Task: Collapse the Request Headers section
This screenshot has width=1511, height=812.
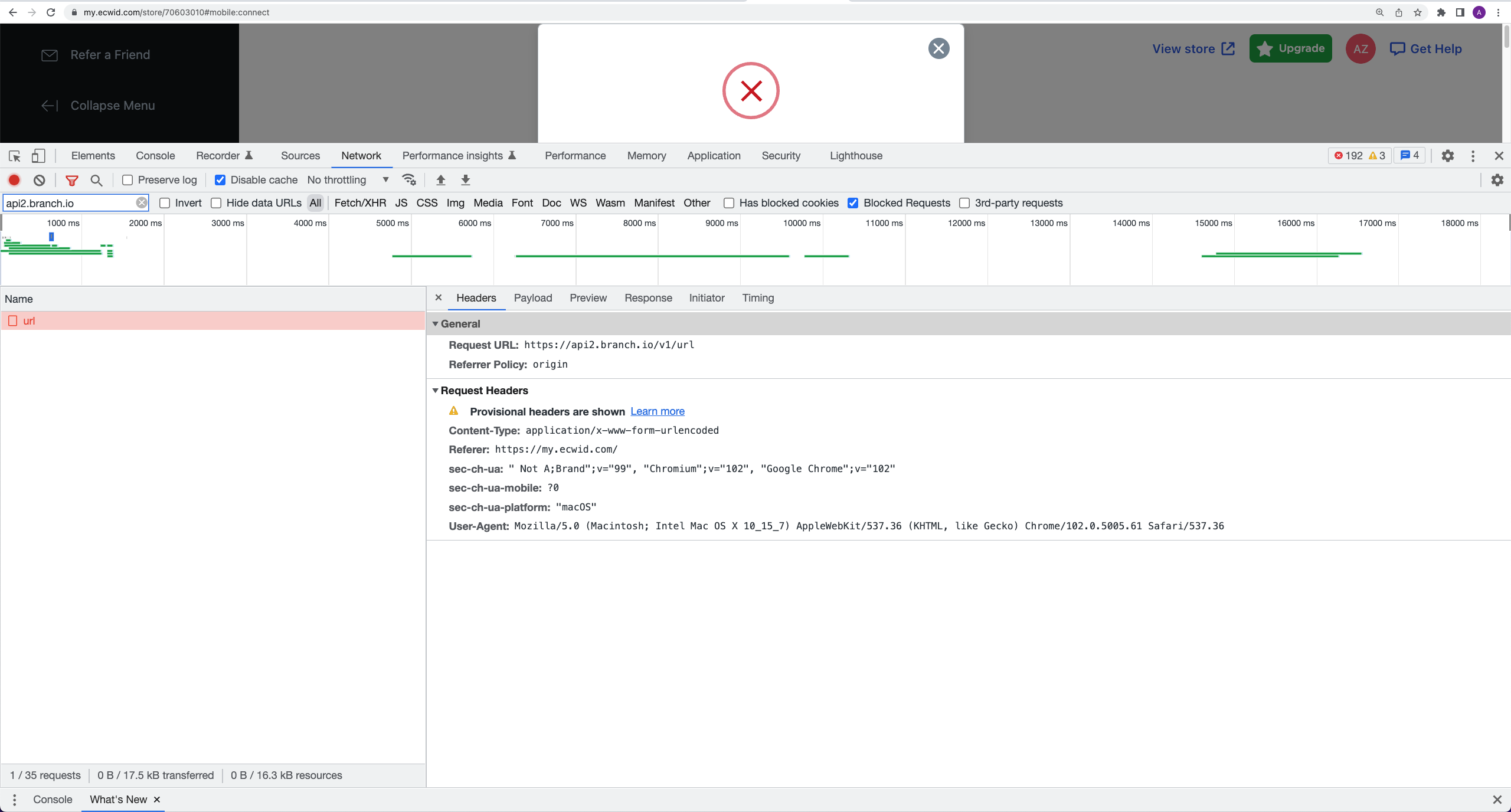Action: [x=436, y=391]
